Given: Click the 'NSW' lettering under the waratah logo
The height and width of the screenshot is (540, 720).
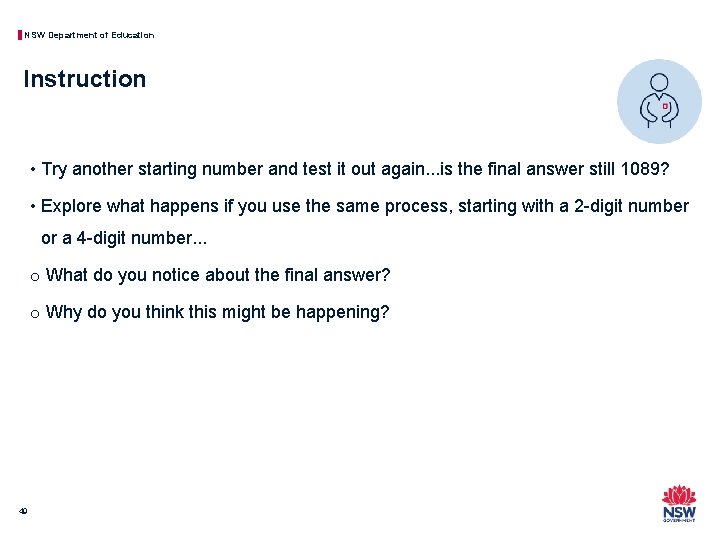Looking at the screenshot, I should [679, 512].
